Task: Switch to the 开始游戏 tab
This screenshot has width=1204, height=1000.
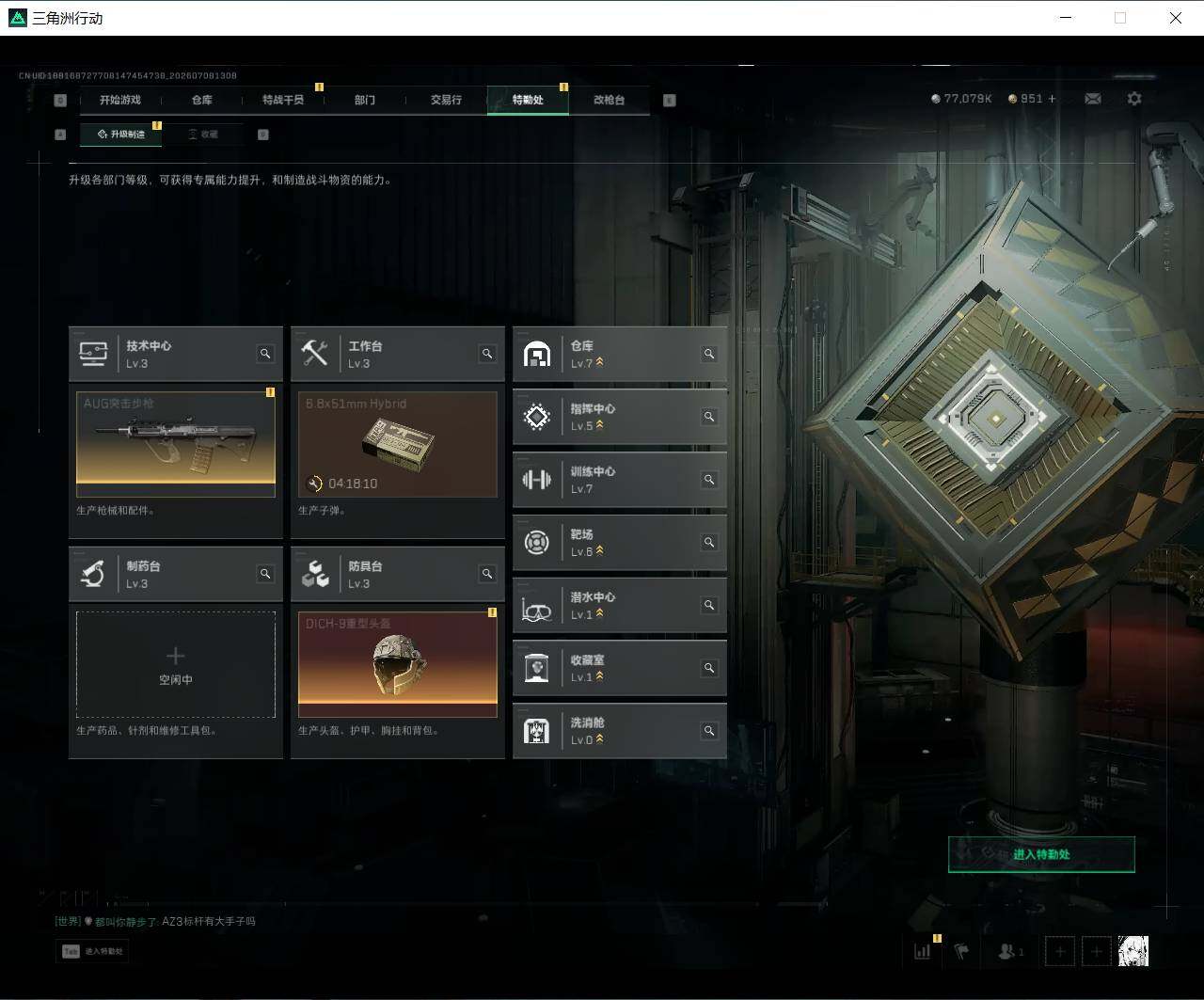Action: pyautogui.click(x=120, y=100)
